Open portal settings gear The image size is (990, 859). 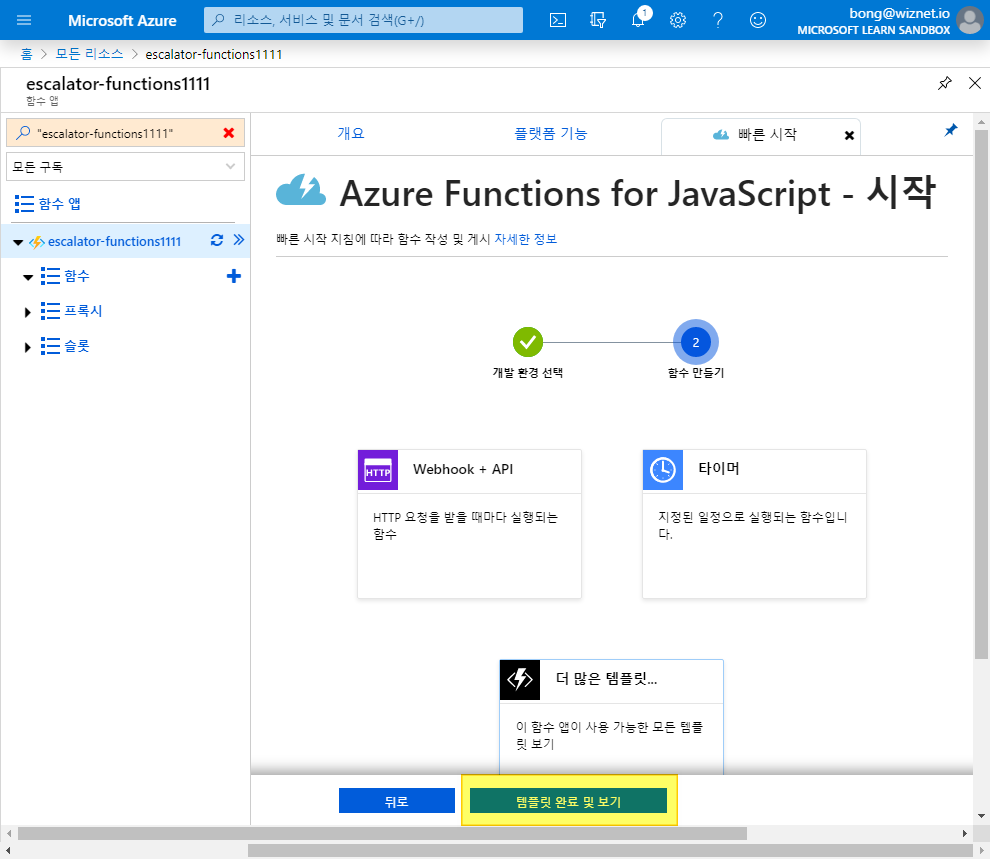point(677,20)
